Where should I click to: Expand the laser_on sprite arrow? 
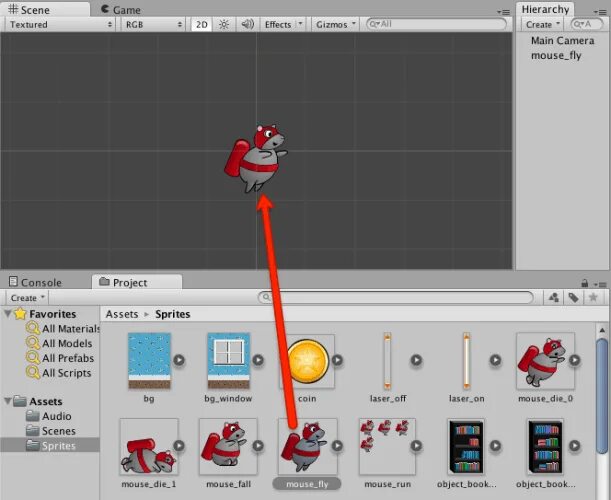click(x=496, y=360)
